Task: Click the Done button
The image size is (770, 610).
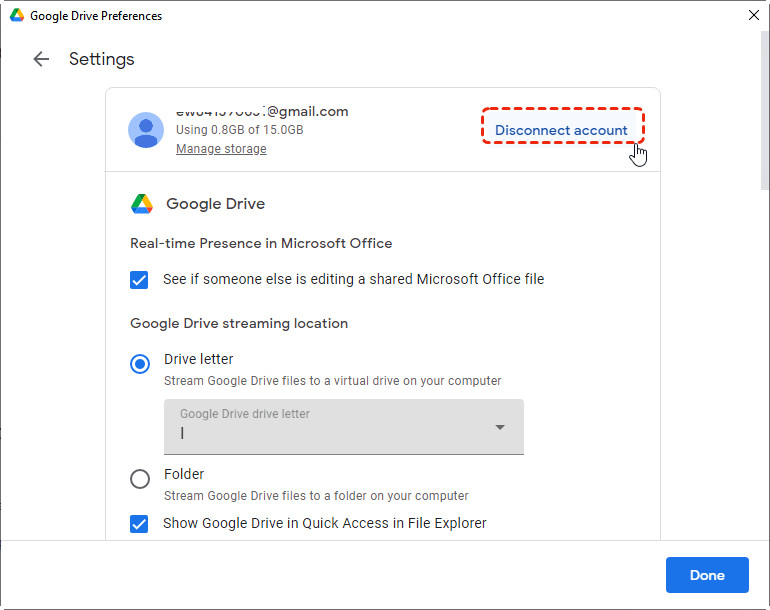Action: click(707, 575)
